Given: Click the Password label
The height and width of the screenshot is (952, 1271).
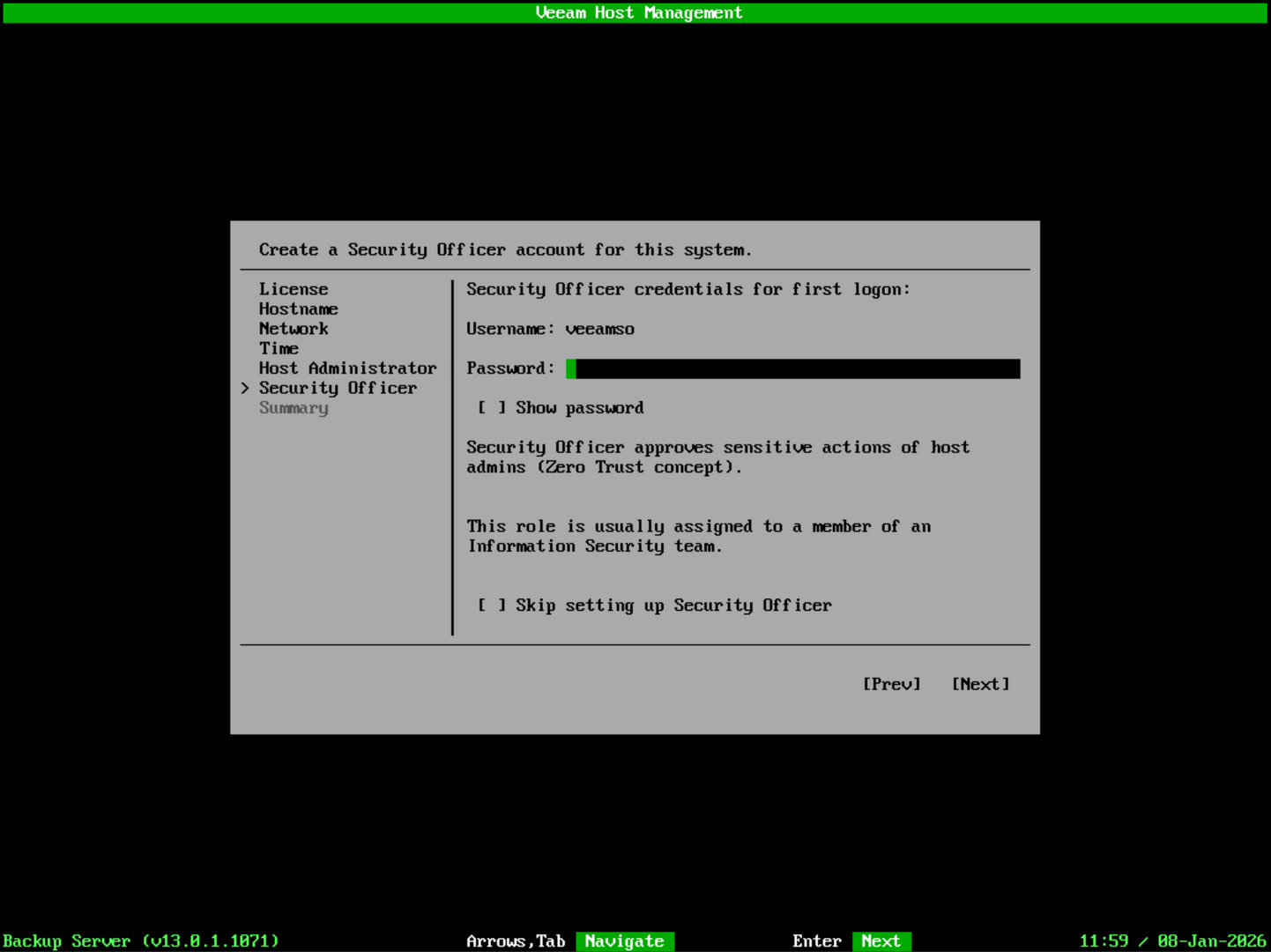Looking at the screenshot, I should (x=510, y=368).
